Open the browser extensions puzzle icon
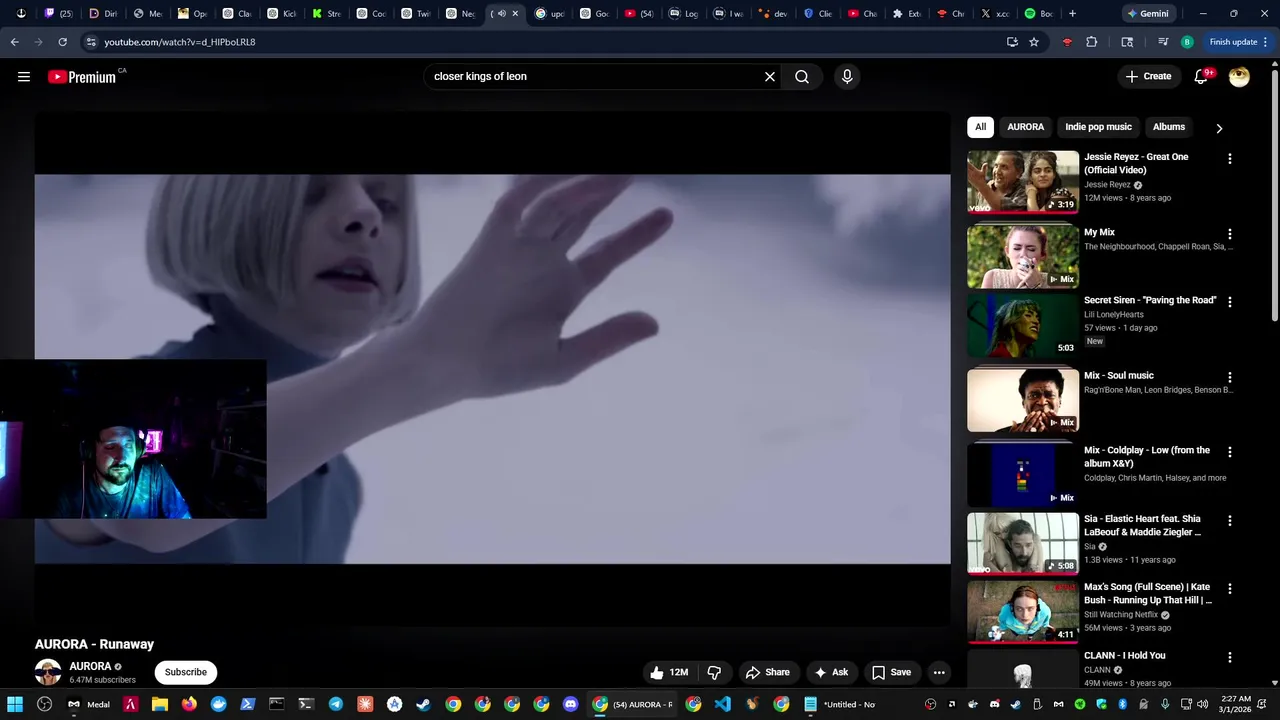 [x=1091, y=42]
